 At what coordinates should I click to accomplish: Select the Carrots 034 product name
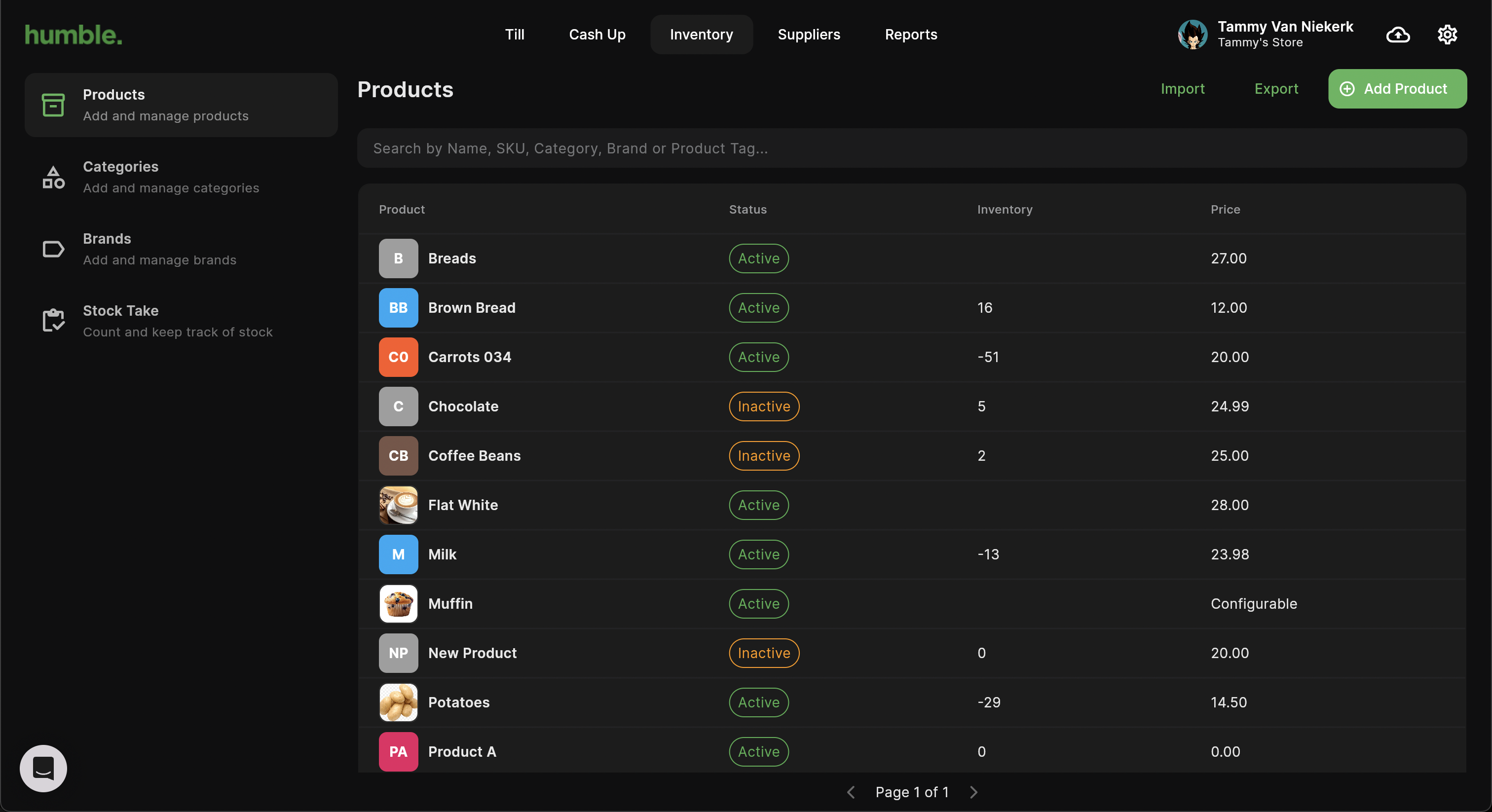(469, 357)
